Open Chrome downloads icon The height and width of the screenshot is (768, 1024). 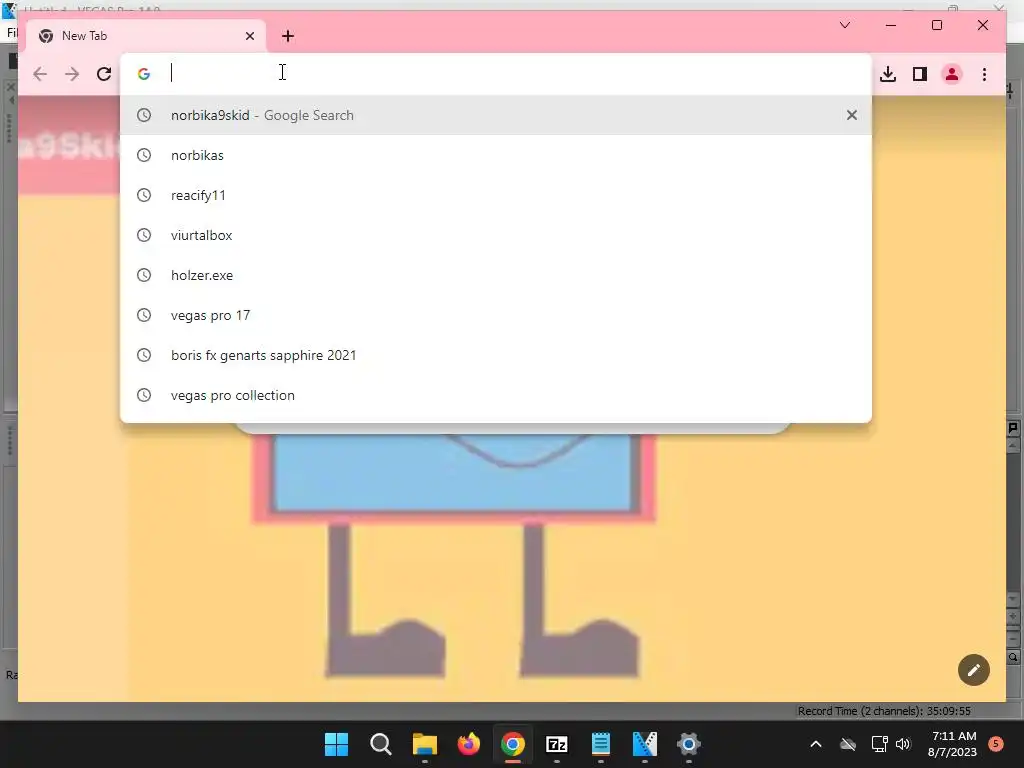888,74
